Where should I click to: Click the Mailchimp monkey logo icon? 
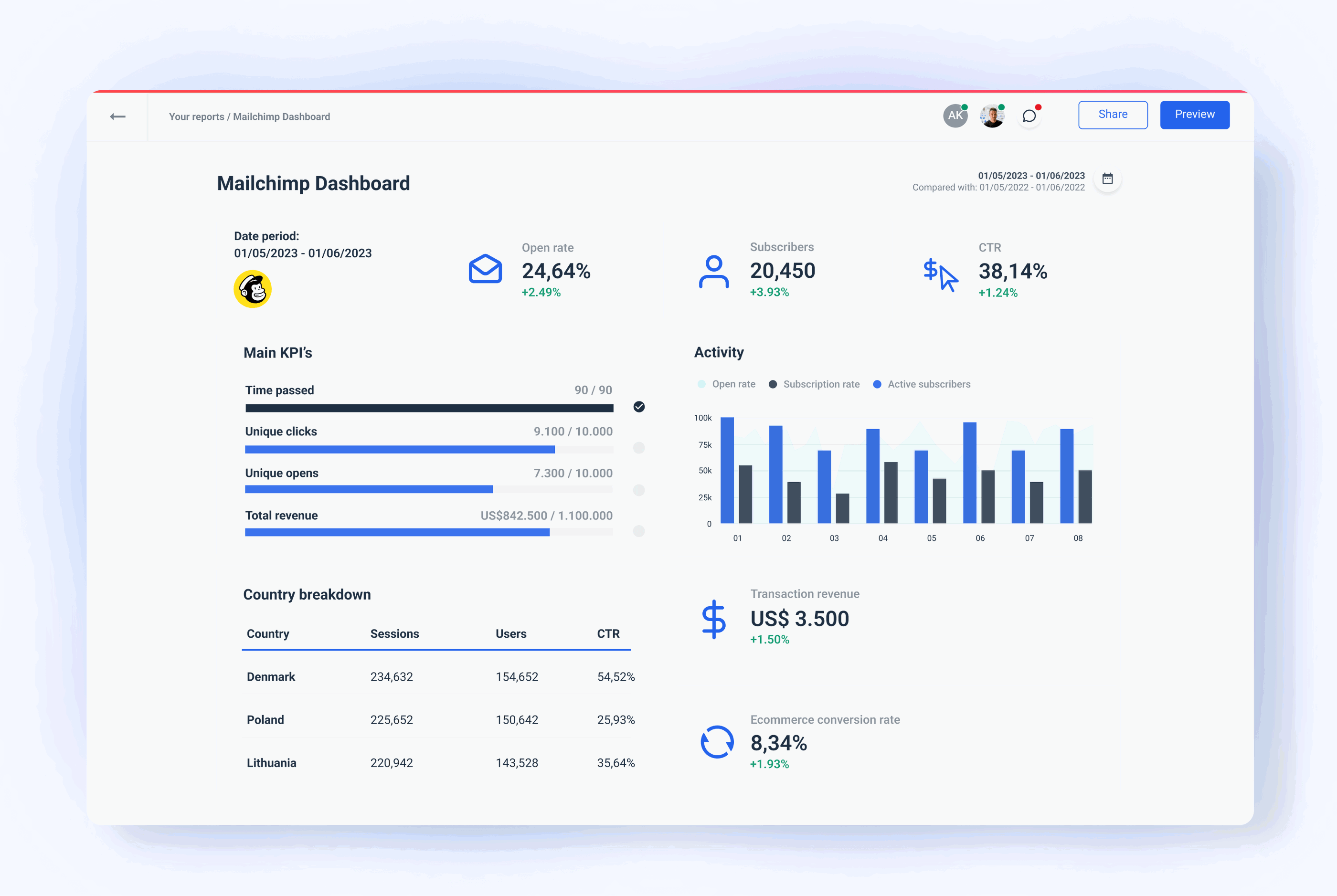[253, 289]
